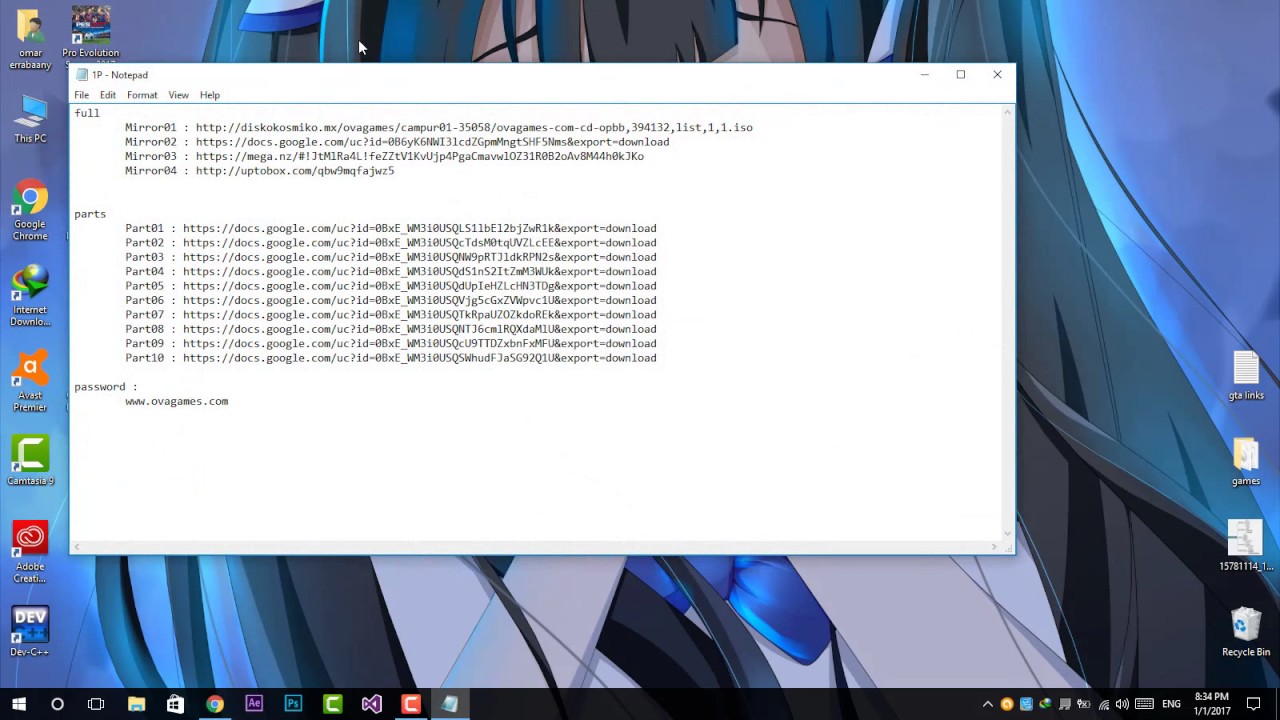Open File Explorer from taskbar
Image resolution: width=1280 pixels, height=720 pixels.
[136, 704]
